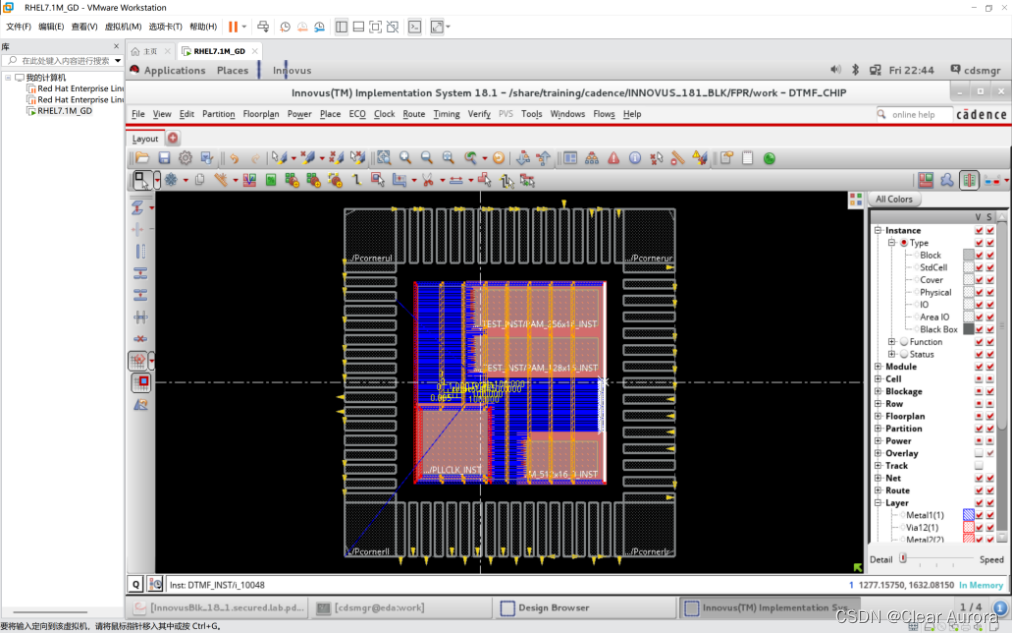
Task: Click the Fit view zoom icon
Action: point(384,158)
